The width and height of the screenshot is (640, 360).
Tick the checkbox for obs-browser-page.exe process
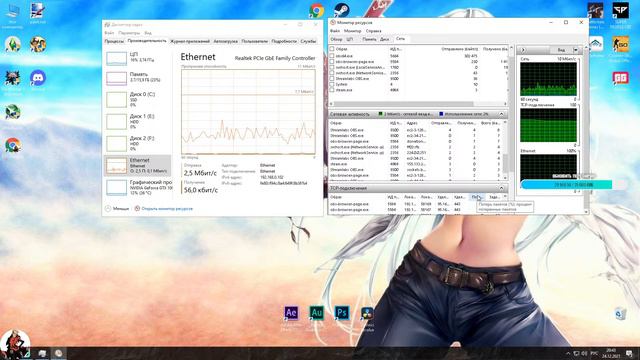pyautogui.click(x=332, y=62)
